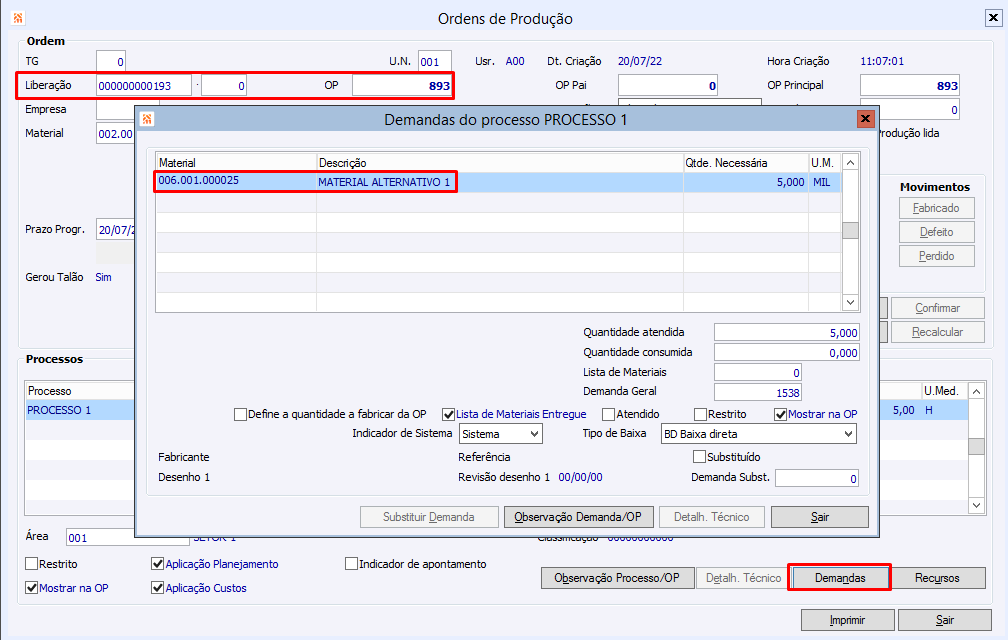
Task: Toggle 'Restrito' checkbox in Processos section
Action: [32, 564]
